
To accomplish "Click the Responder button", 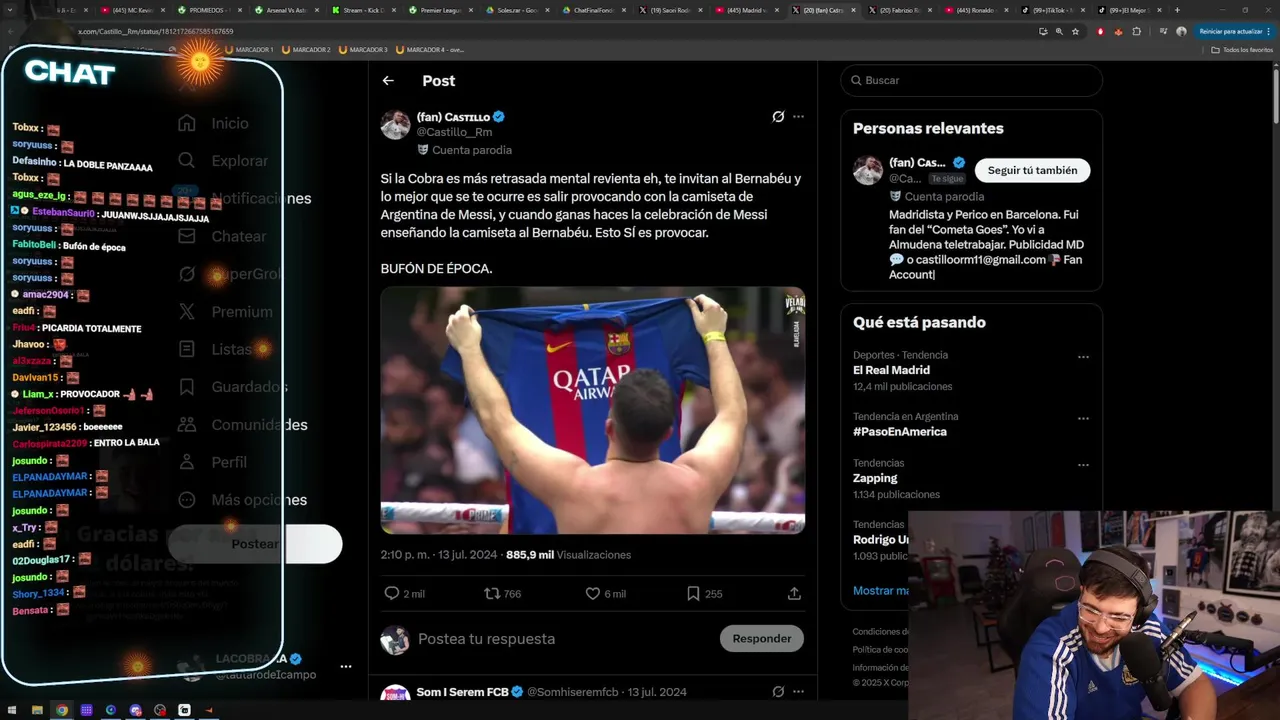I will [x=762, y=639].
